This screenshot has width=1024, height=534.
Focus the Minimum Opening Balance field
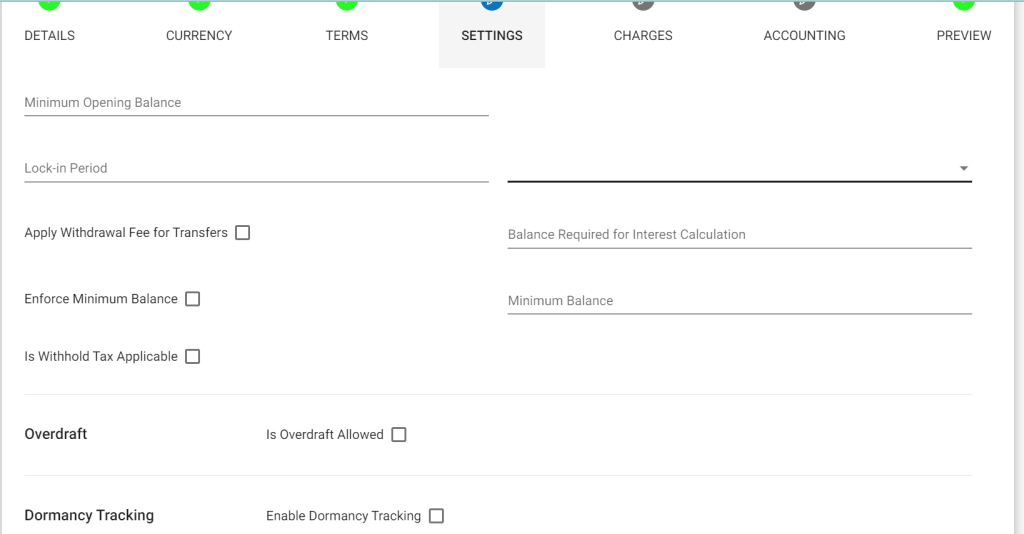256,102
